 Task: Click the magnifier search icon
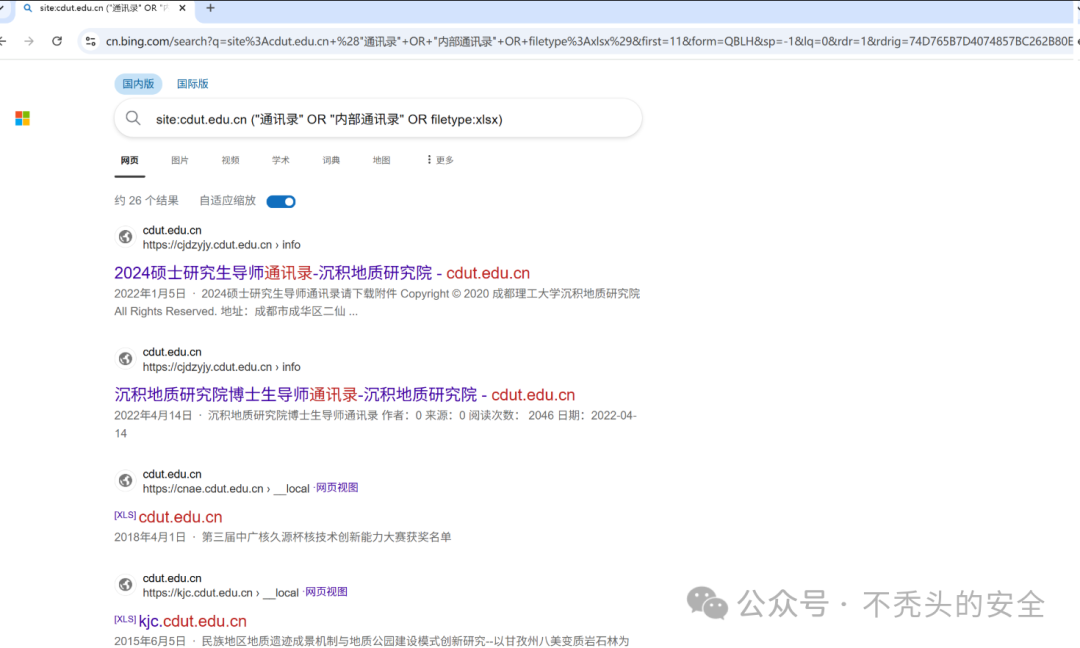[x=133, y=118]
